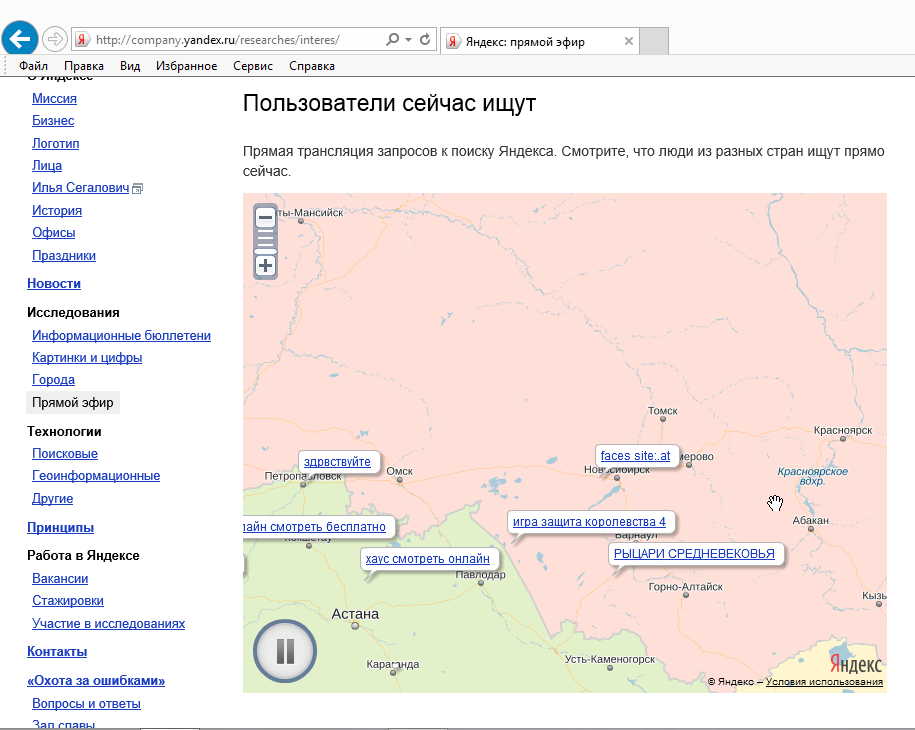
Task: Click the Горно-Алтайск city label
Action: [x=686, y=586]
